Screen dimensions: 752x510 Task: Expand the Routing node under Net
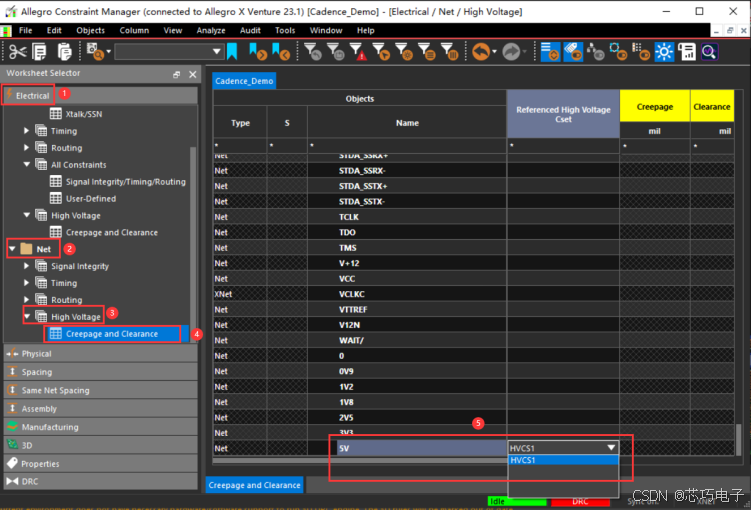pos(27,300)
